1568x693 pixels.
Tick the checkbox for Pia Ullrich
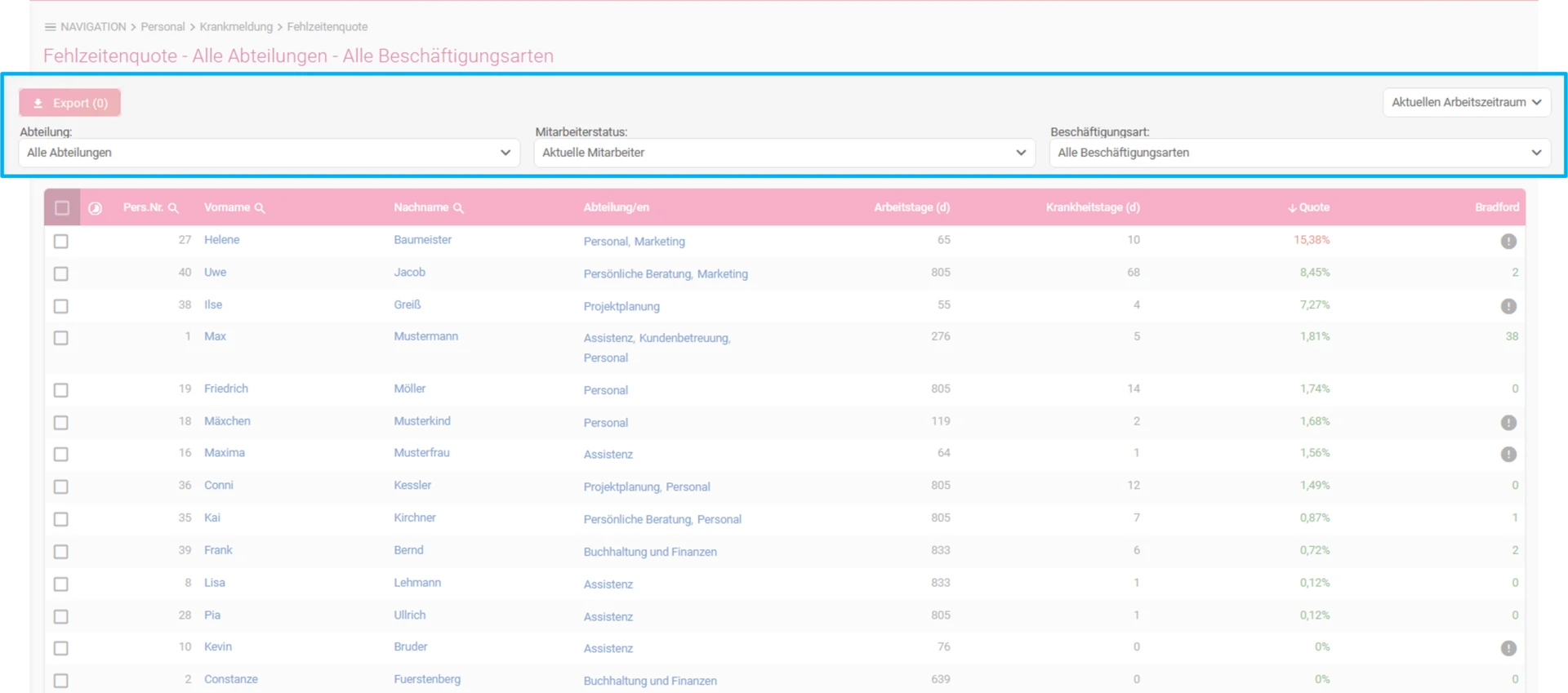click(x=61, y=616)
